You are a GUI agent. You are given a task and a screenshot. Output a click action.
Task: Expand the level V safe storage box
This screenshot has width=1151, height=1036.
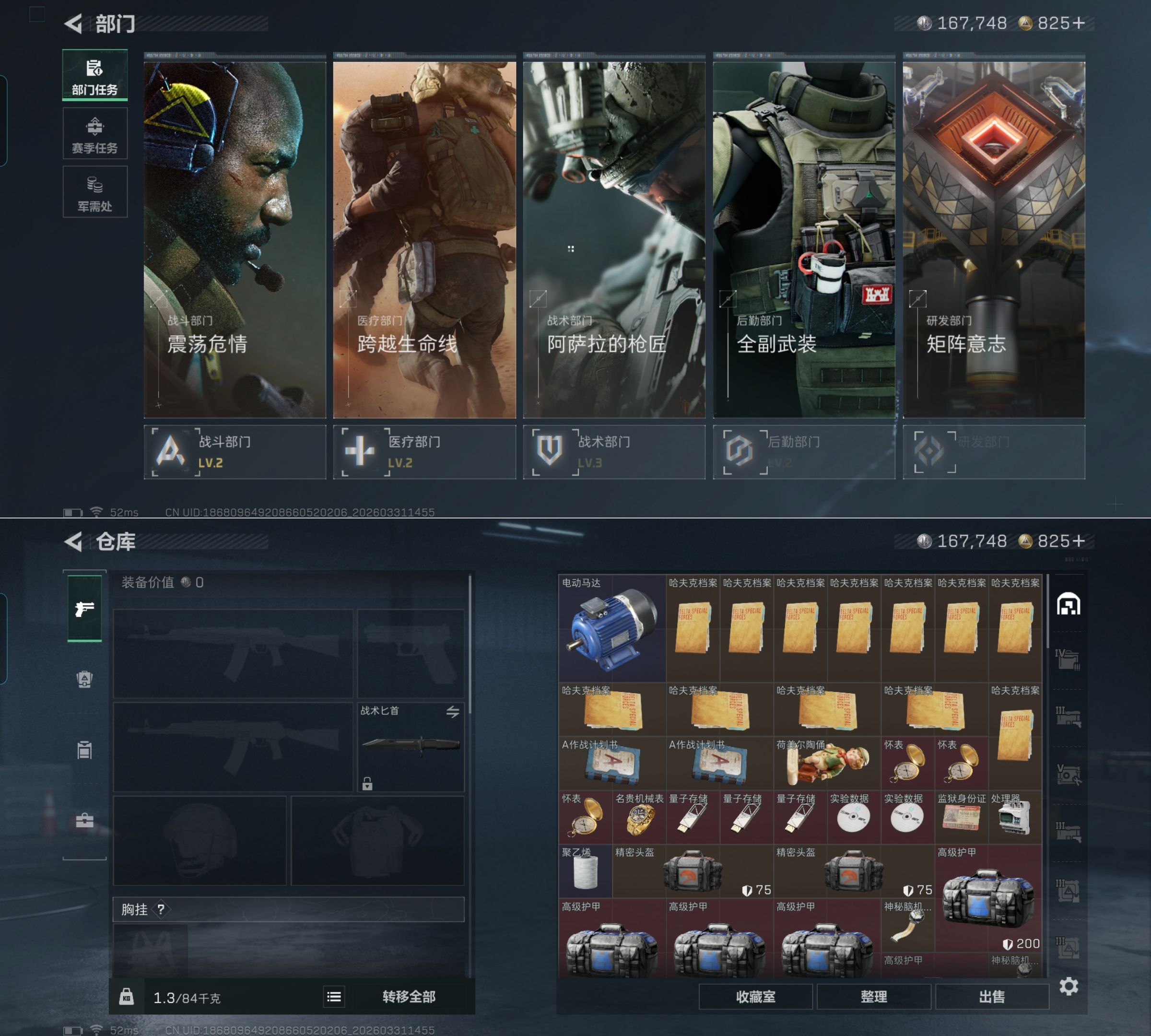(x=1068, y=774)
